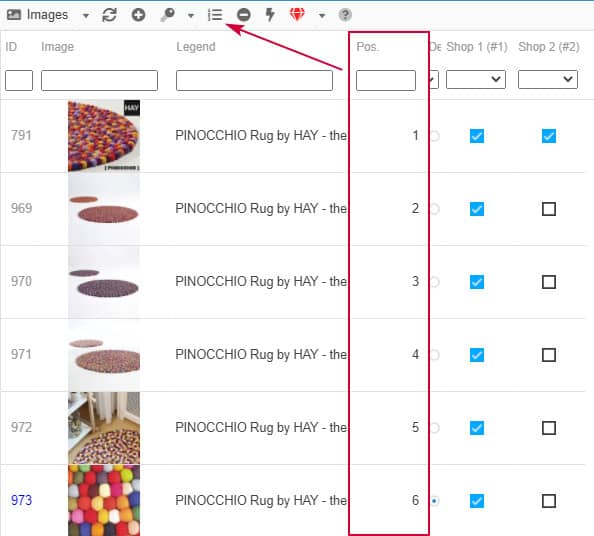Open the Images panel dropdown arrow
The width and height of the screenshot is (594, 536).
click(x=86, y=16)
